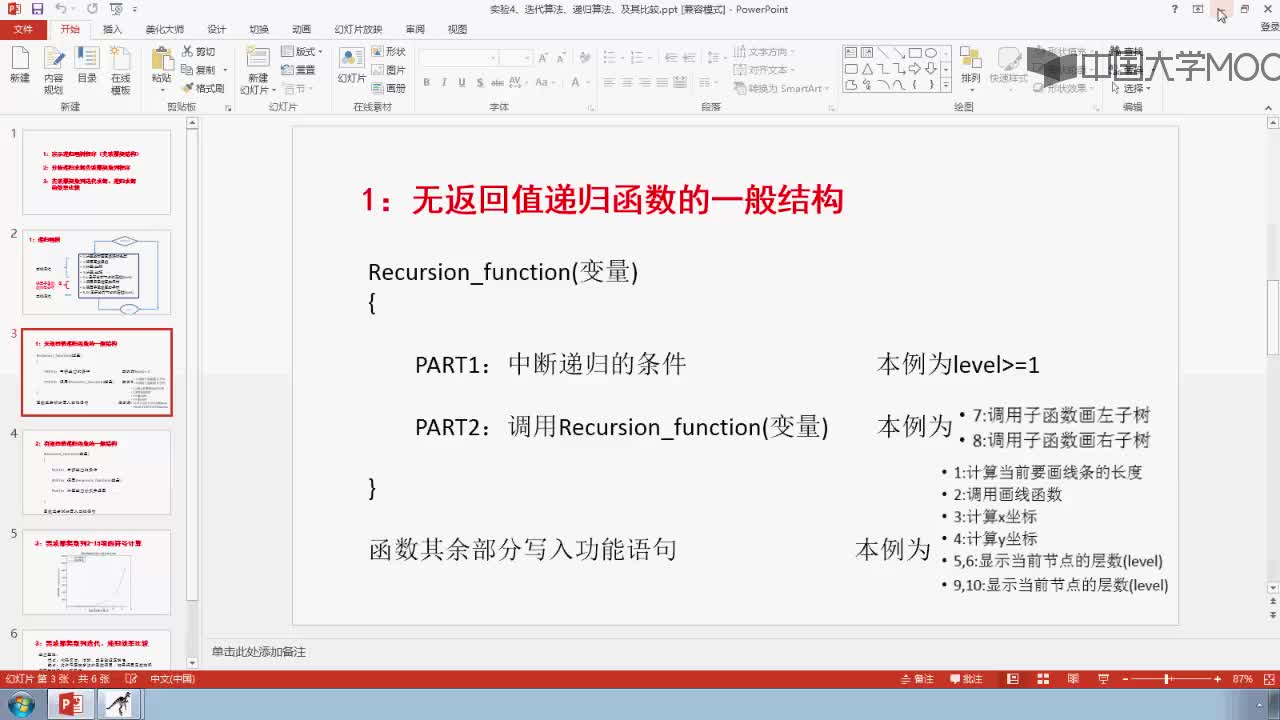Toggle the 备注 notes pane in status bar

point(916,679)
